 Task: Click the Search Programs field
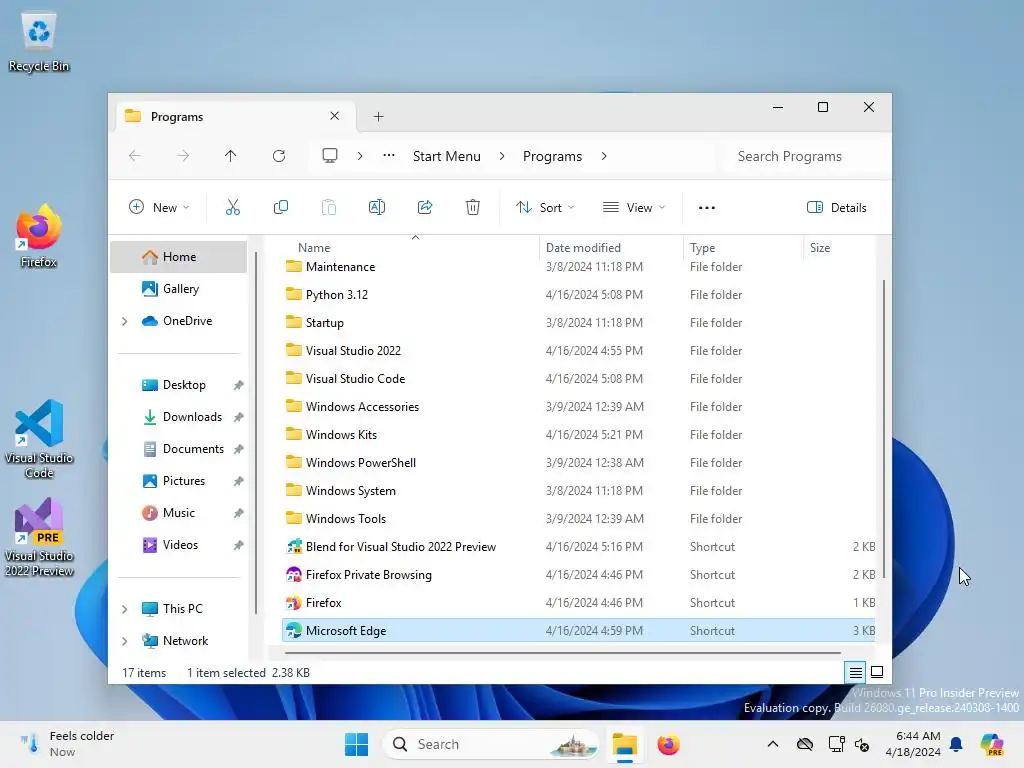click(x=805, y=156)
